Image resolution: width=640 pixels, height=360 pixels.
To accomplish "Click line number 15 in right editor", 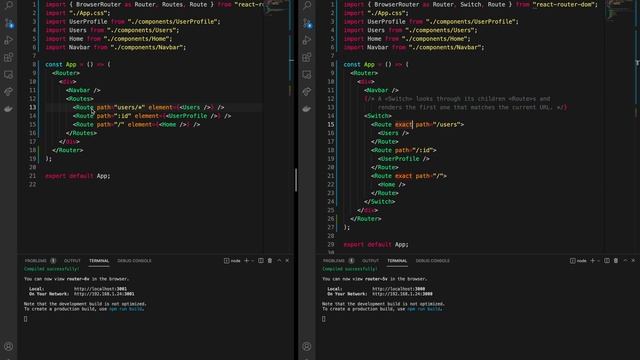I will coord(331,124).
